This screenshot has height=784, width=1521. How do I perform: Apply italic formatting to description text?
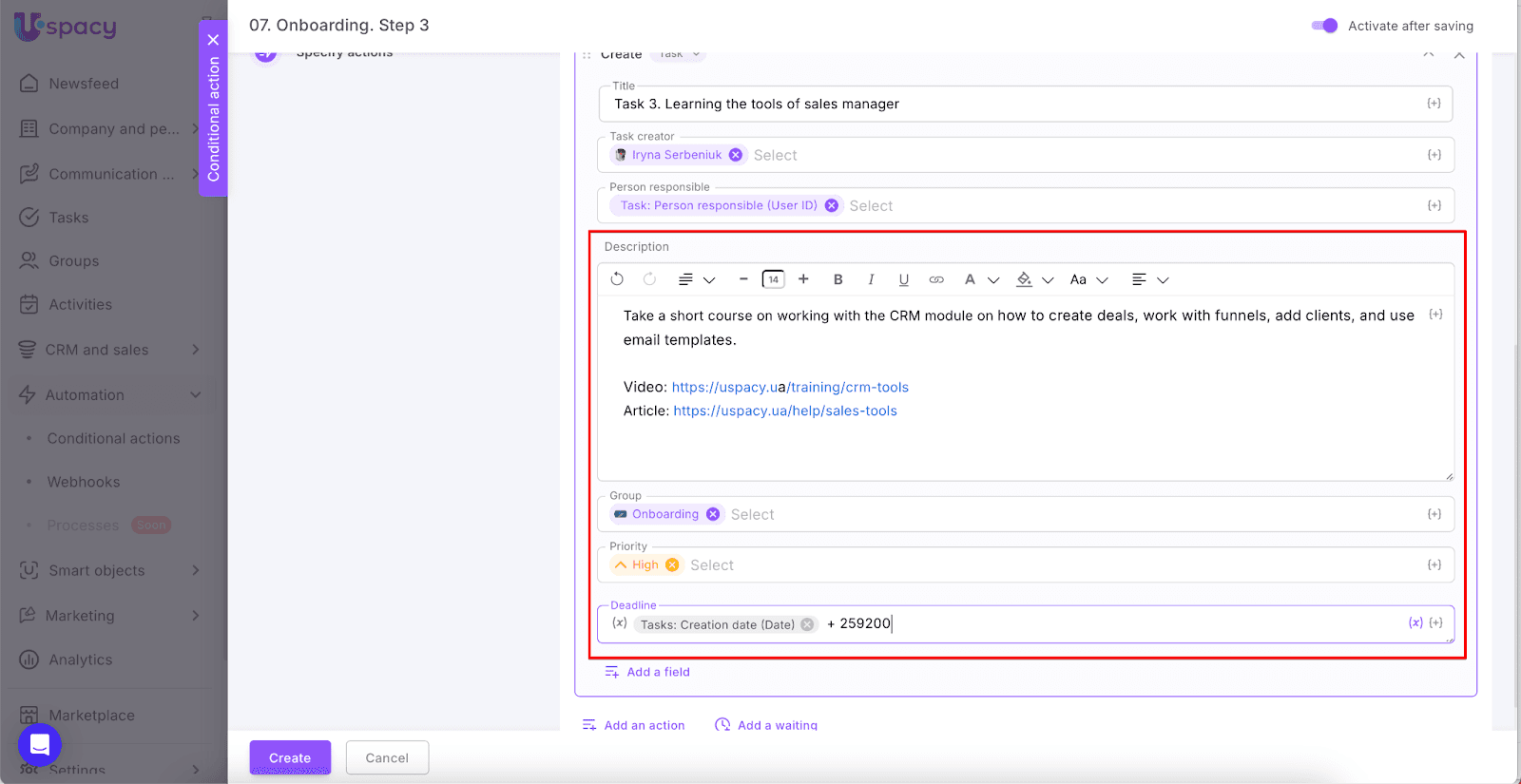coord(871,279)
